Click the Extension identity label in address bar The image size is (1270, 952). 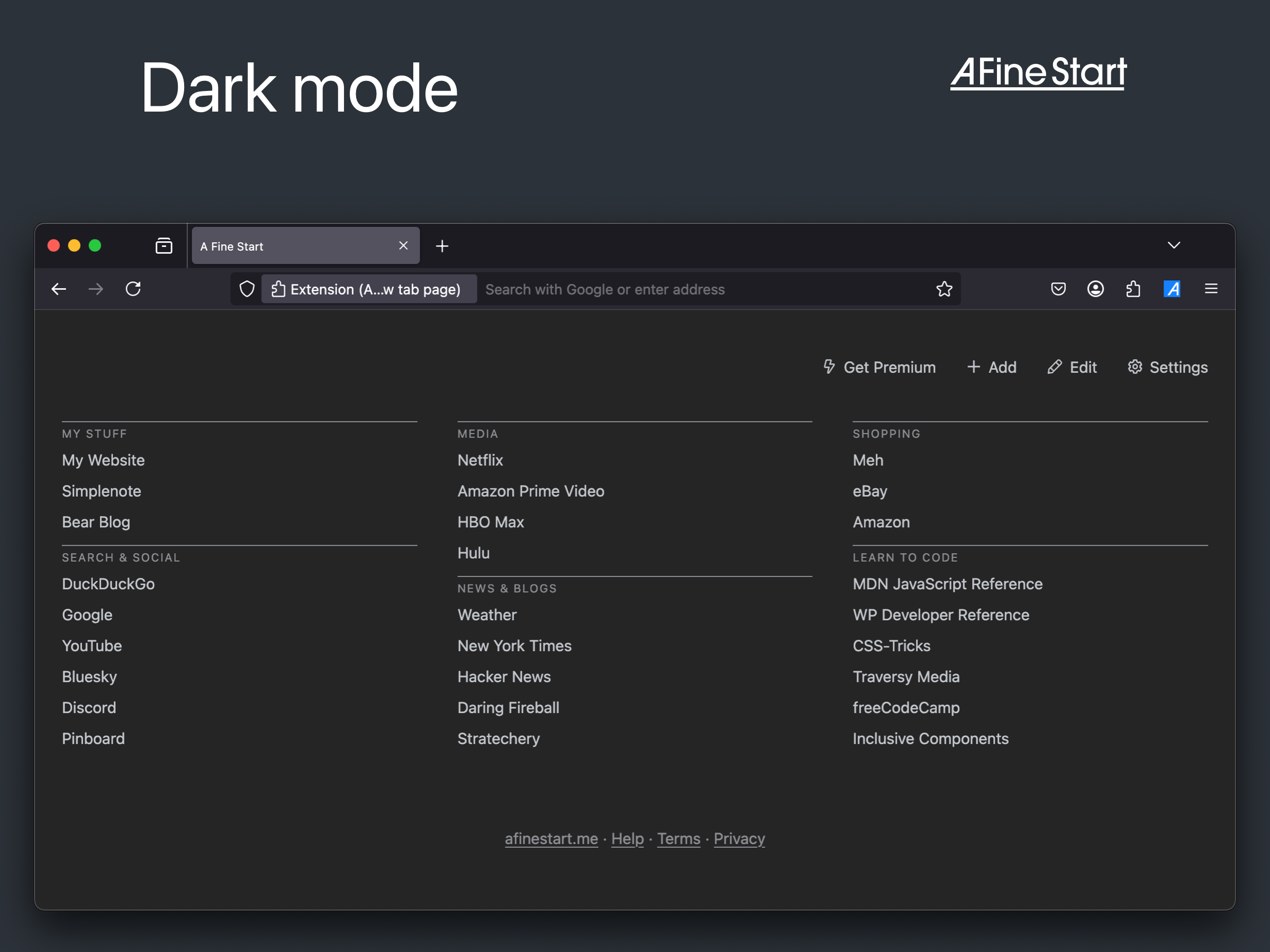[x=369, y=289]
